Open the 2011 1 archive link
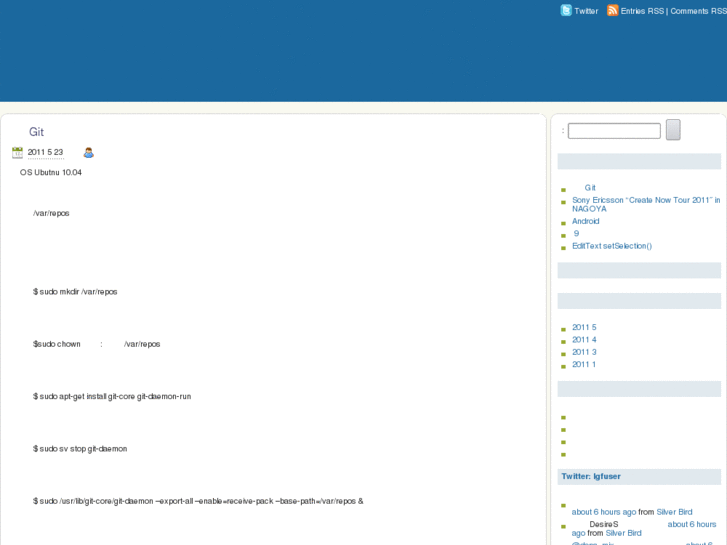The height and width of the screenshot is (545, 727). 584,364
